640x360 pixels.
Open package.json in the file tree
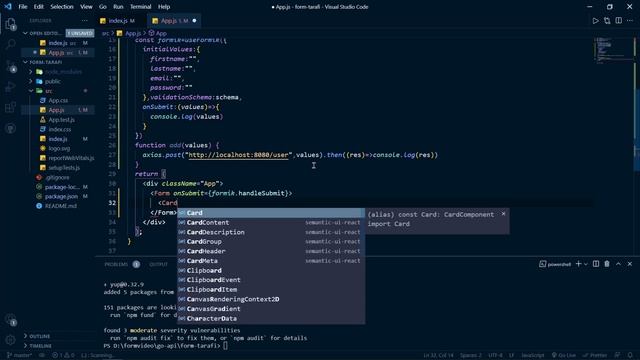[x=61, y=196]
